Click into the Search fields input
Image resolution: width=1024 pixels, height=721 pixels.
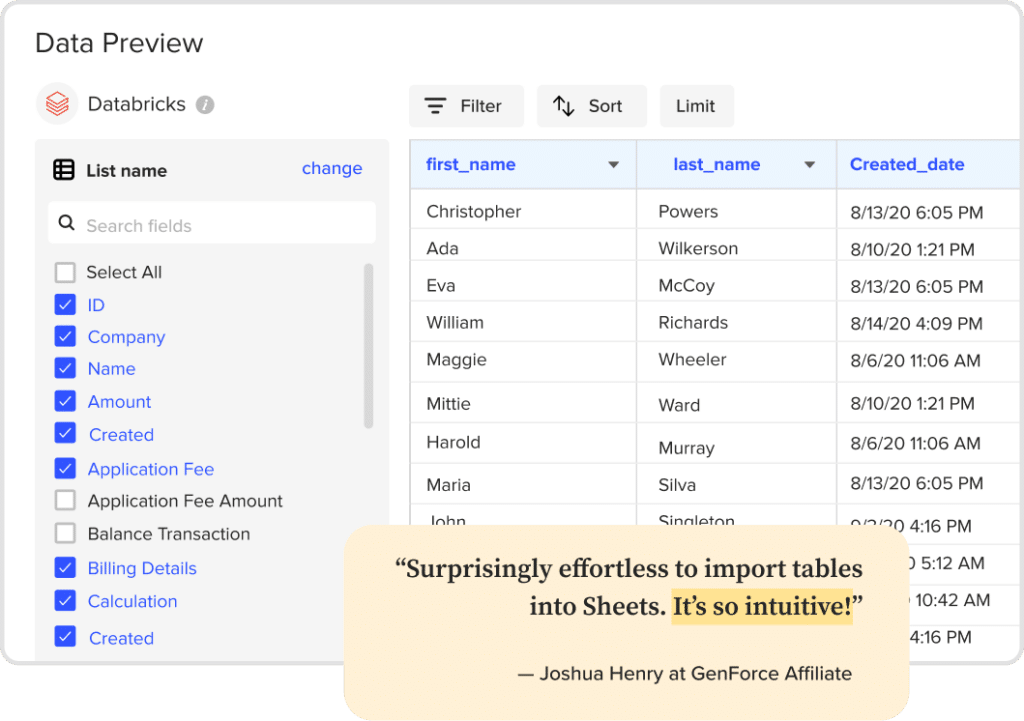[x=220, y=225]
